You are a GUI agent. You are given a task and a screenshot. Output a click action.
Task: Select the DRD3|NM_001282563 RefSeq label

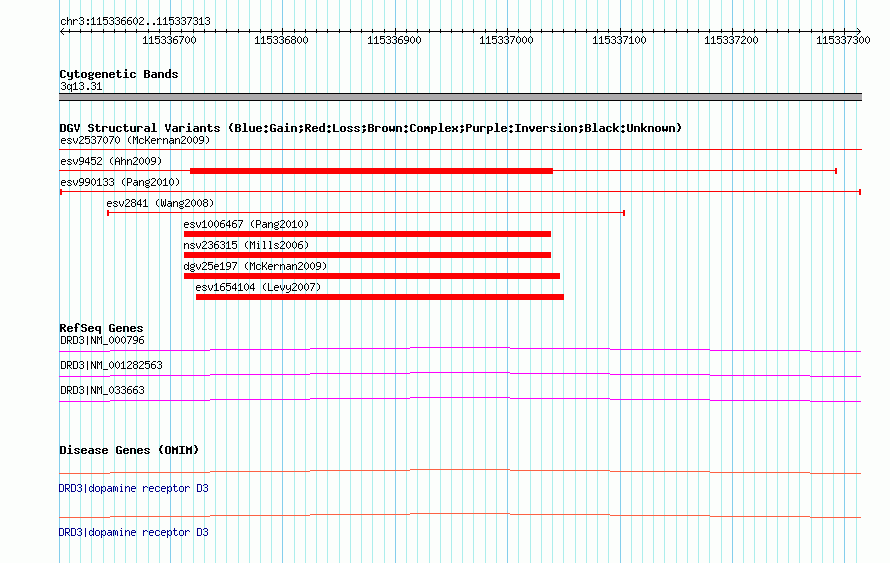pyautogui.click(x=111, y=365)
